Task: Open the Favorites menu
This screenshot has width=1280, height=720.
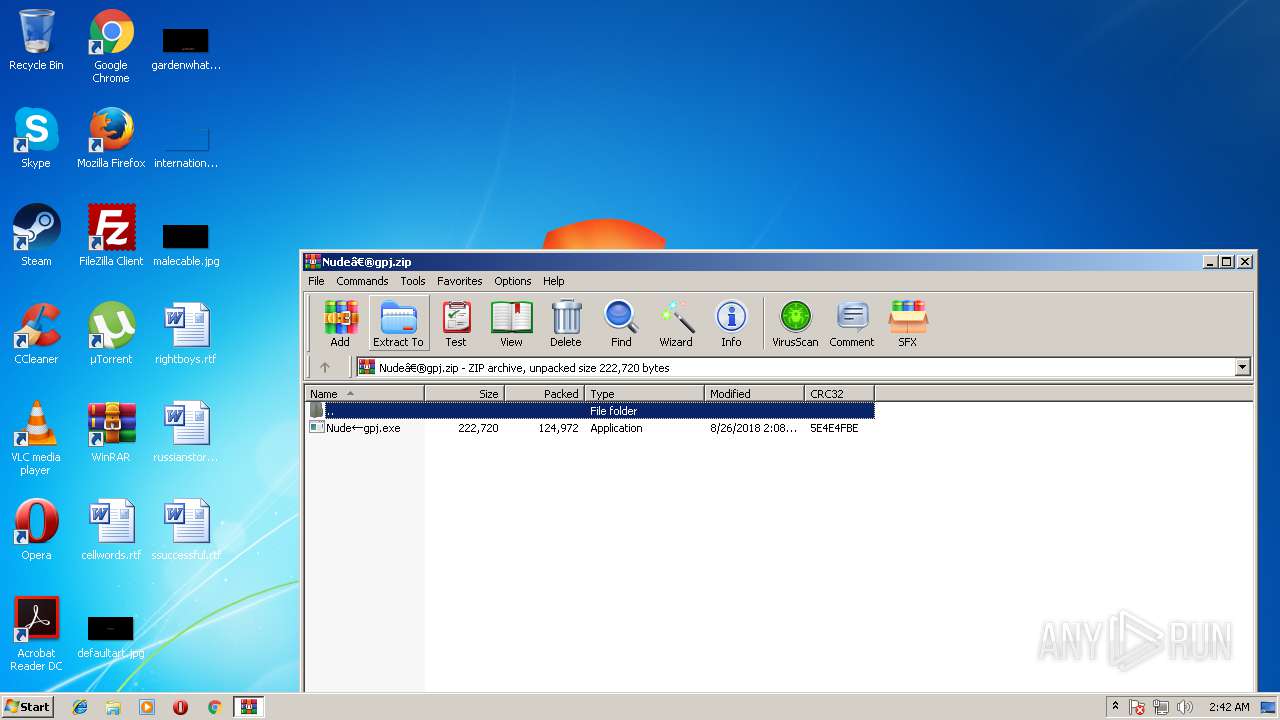Action: [x=460, y=281]
